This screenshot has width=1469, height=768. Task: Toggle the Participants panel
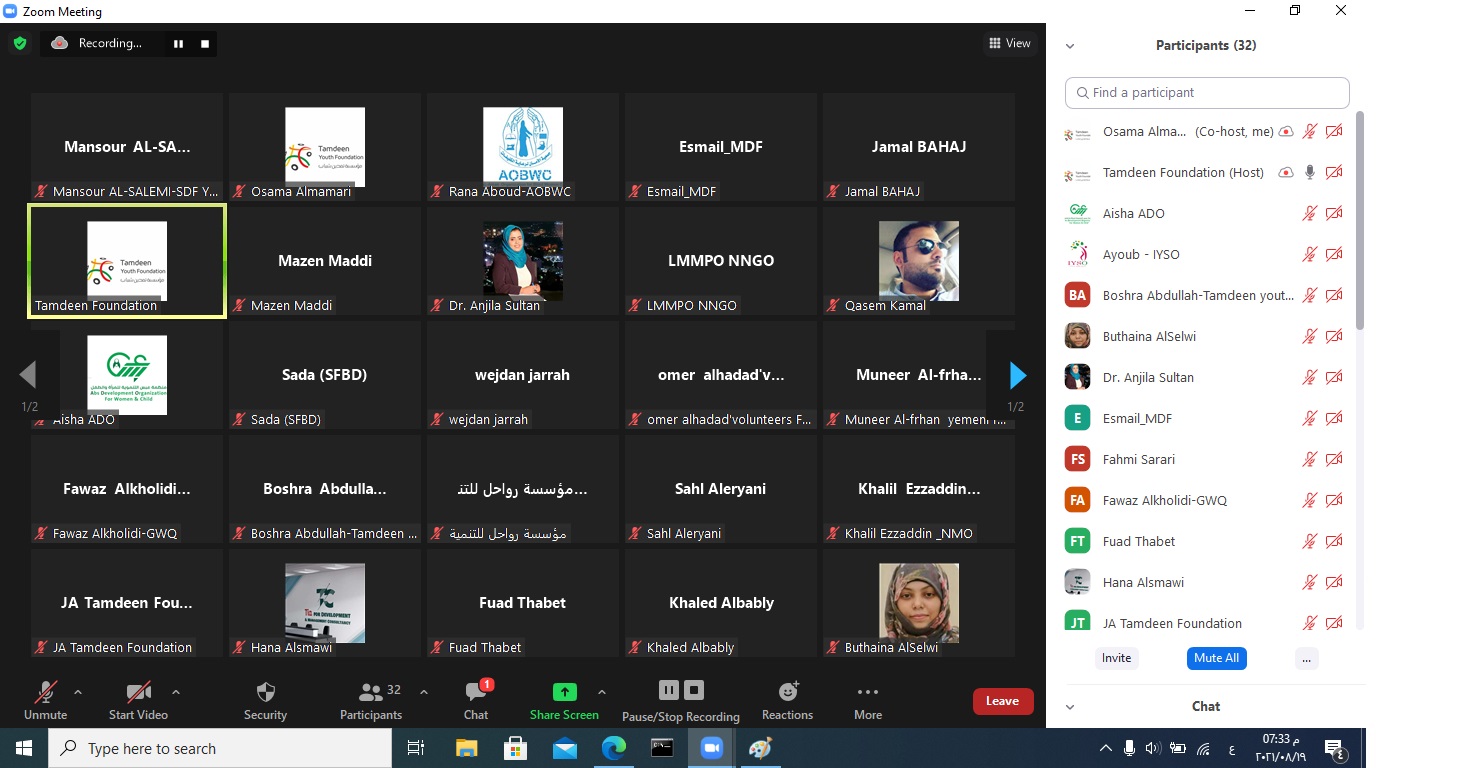[371, 700]
